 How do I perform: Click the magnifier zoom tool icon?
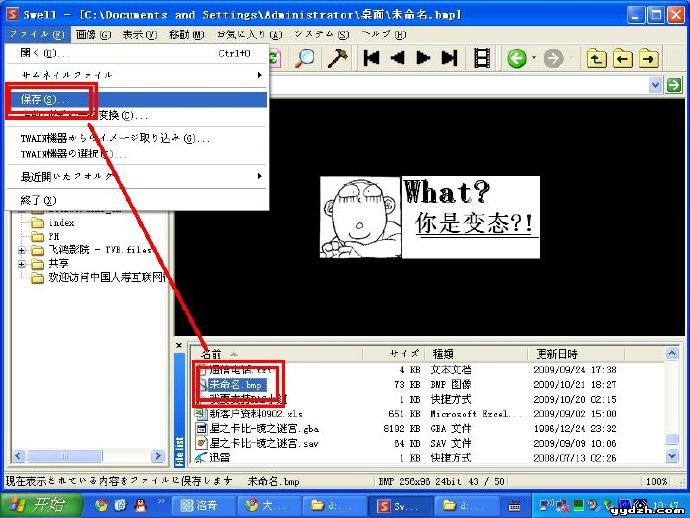tap(306, 58)
